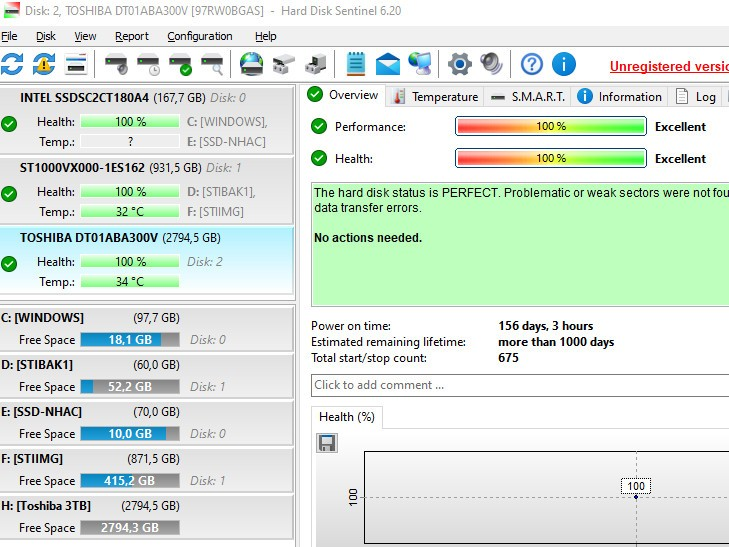Click the green check beside Performance
729x547 pixels.
319,126
